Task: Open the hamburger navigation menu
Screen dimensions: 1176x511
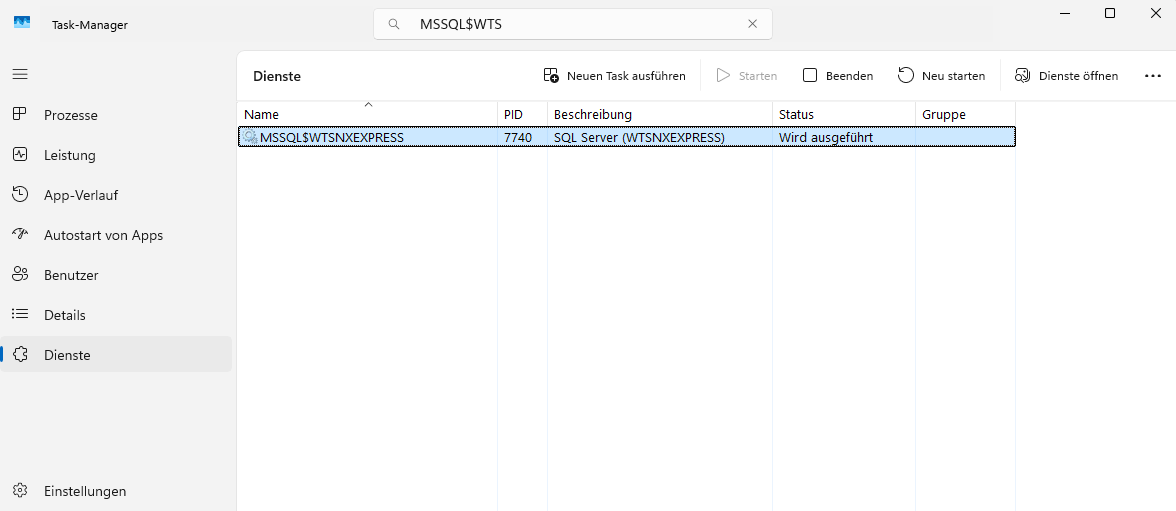Action: tap(20, 75)
